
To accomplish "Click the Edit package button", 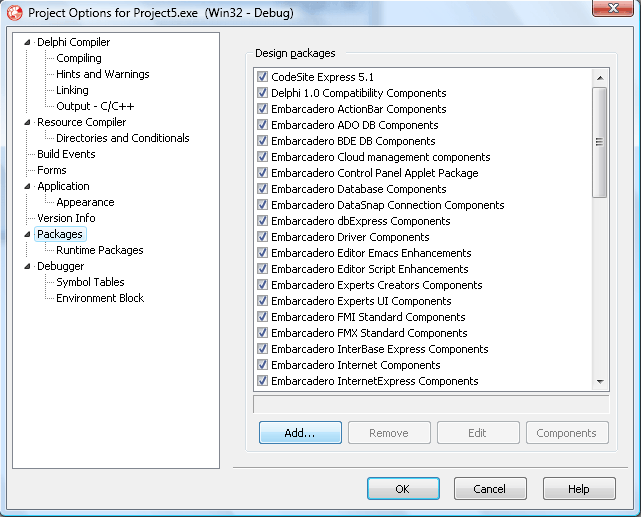I will click(x=478, y=433).
